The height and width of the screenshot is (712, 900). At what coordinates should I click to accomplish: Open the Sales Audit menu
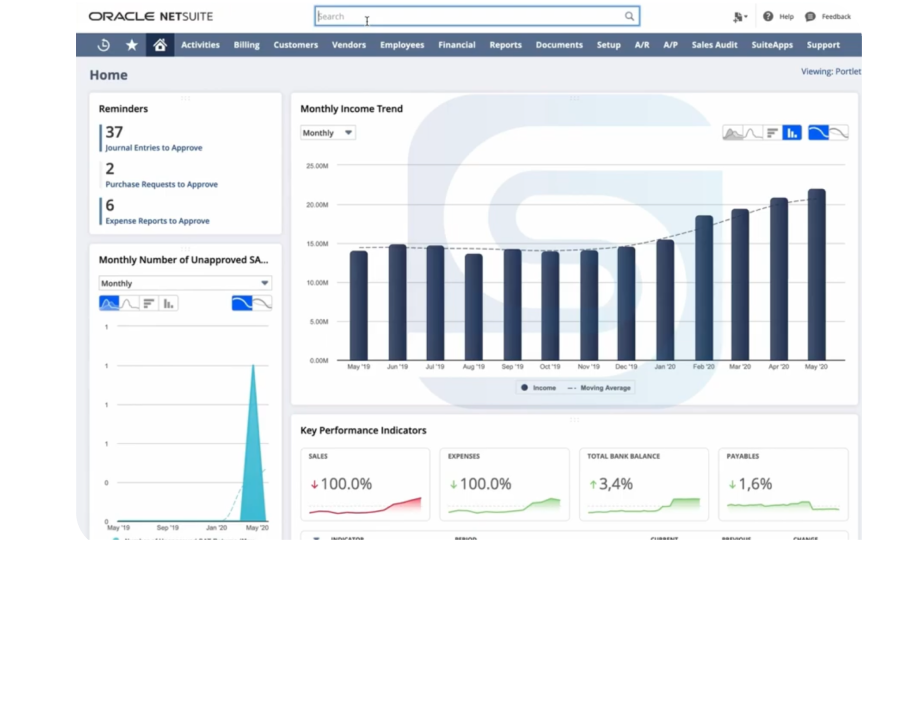click(714, 45)
